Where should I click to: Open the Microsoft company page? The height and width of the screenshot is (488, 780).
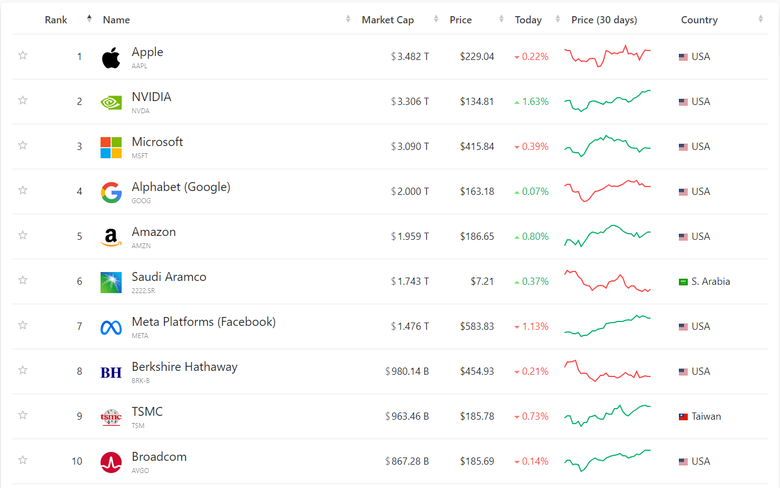click(x=157, y=142)
